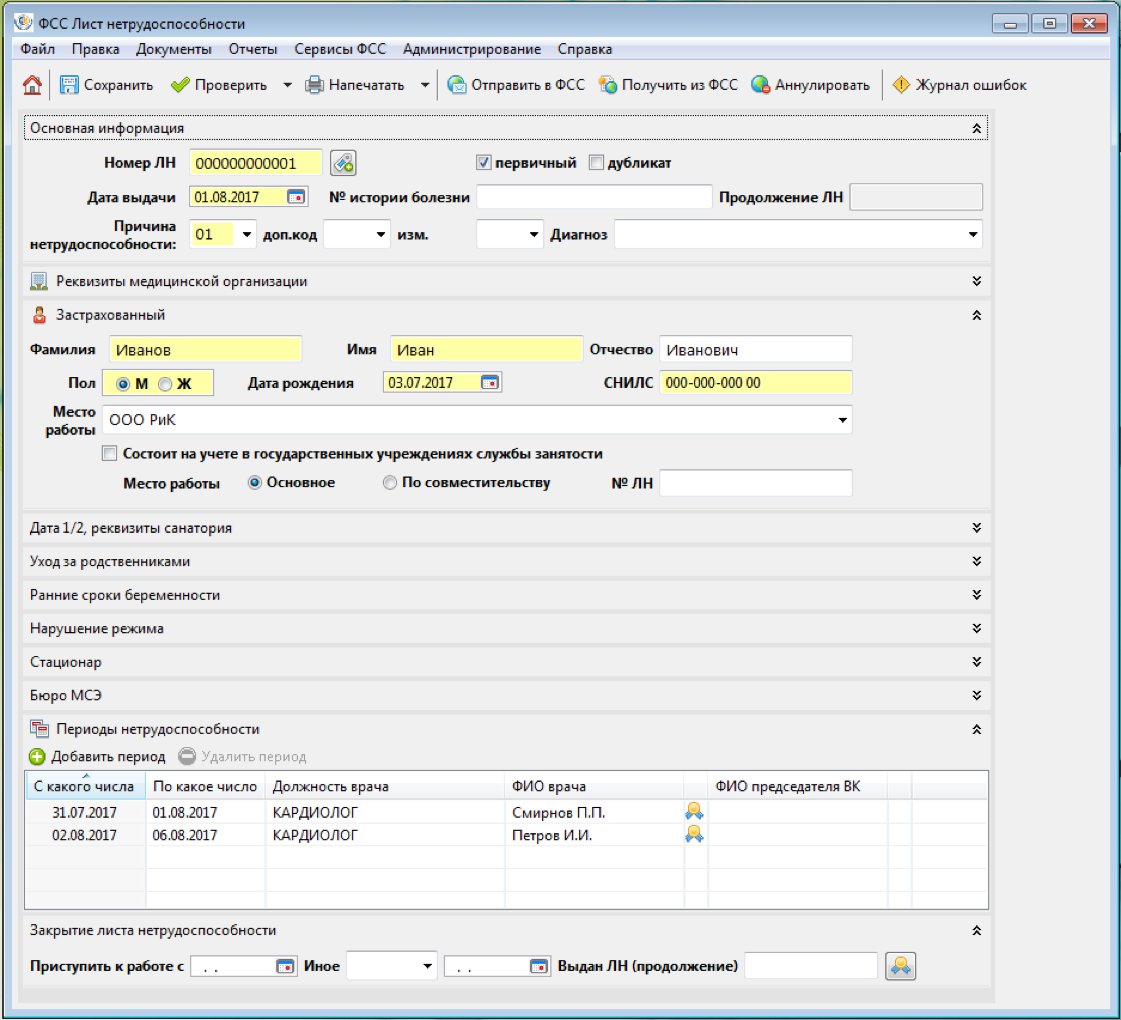Image resolution: width=1121 pixels, height=1020 pixels.
Task: Expand the Стационар section
Action: [x=976, y=663]
